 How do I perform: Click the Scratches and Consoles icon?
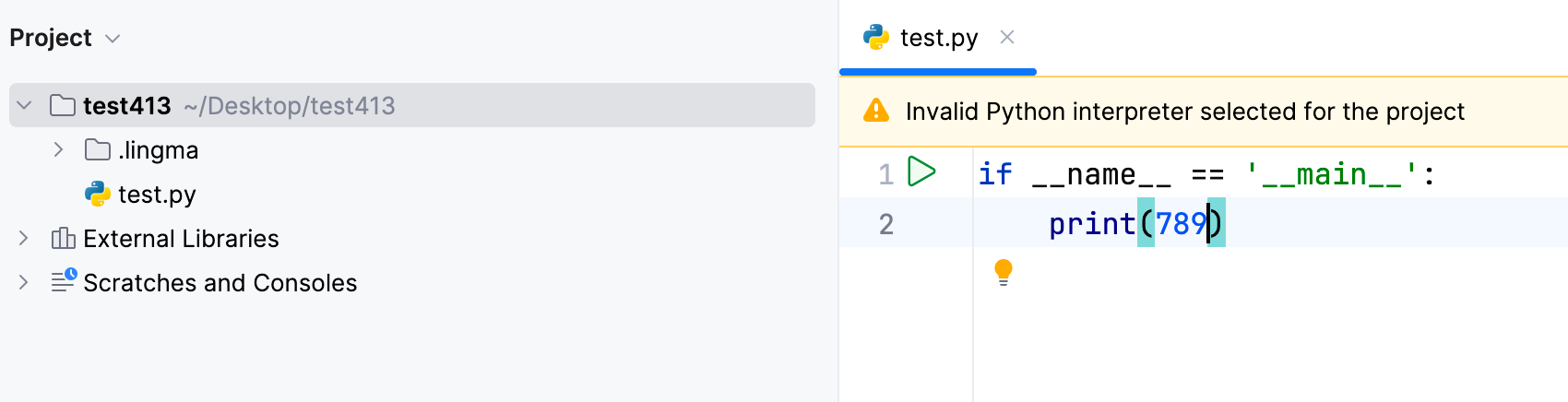tap(64, 282)
